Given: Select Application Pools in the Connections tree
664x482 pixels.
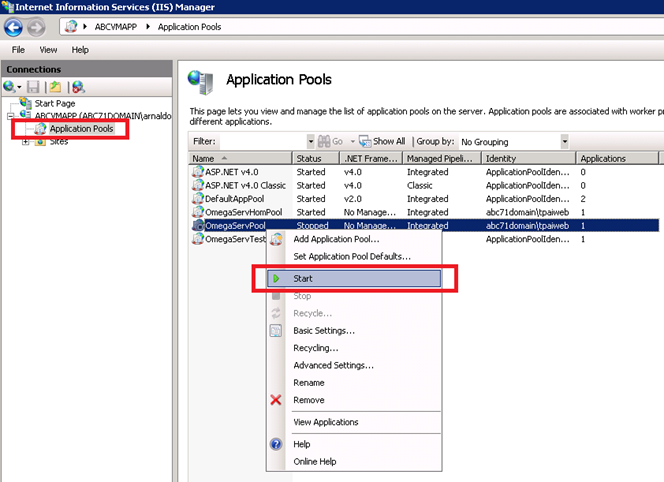Looking at the screenshot, I should [x=81, y=128].
